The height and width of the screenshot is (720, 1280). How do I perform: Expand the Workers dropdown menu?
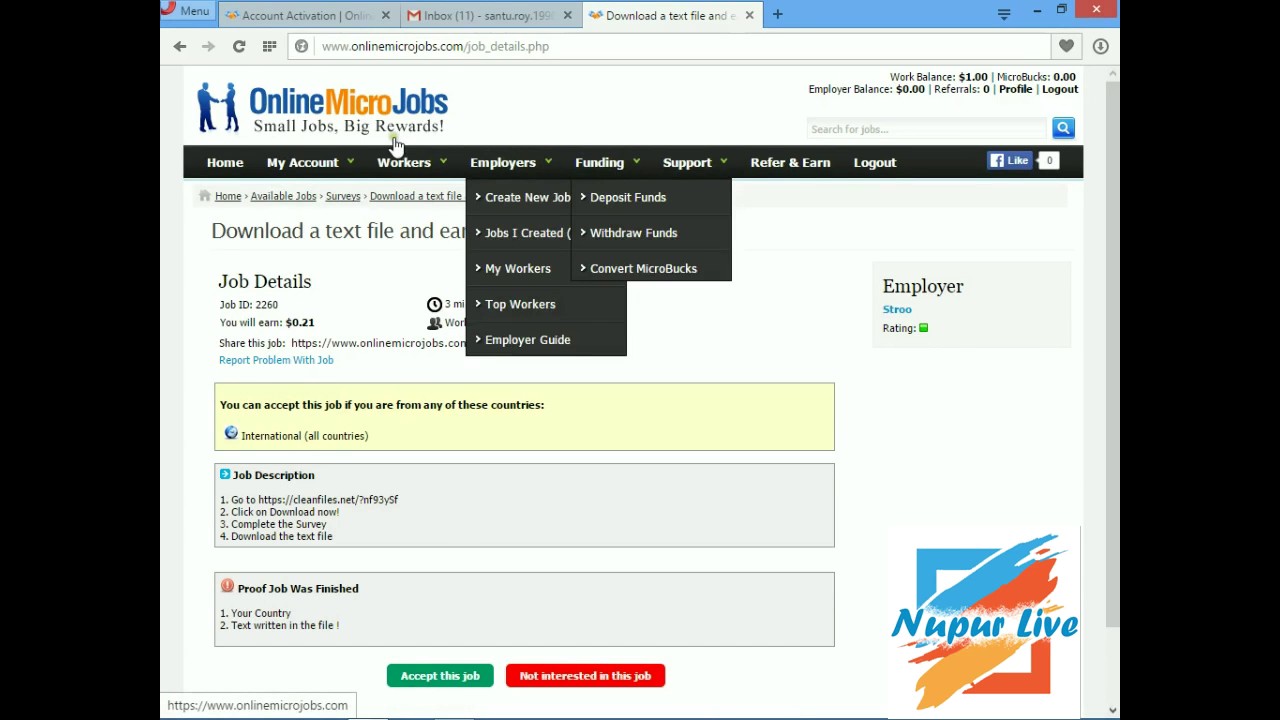pyautogui.click(x=411, y=162)
